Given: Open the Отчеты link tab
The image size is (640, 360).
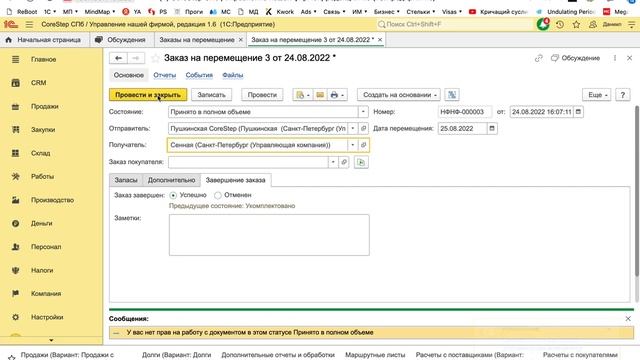Looking at the screenshot, I should click(164, 75).
